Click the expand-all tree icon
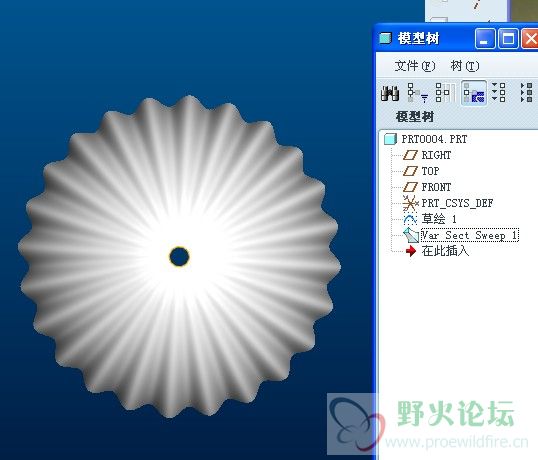The width and height of the screenshot is (538, 460). [499, 93]
